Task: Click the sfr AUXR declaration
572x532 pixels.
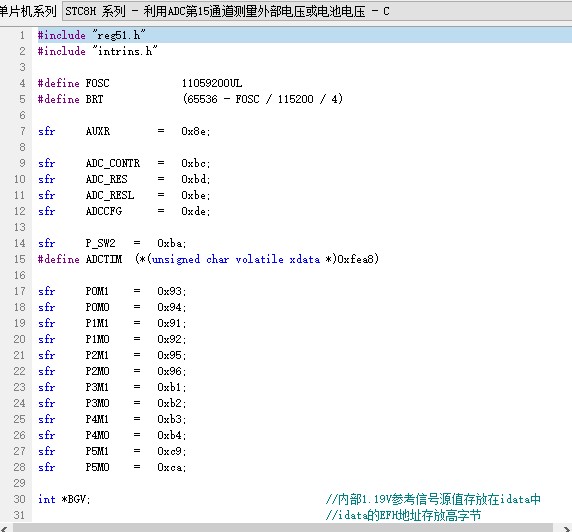Action: tap(124, 131)
